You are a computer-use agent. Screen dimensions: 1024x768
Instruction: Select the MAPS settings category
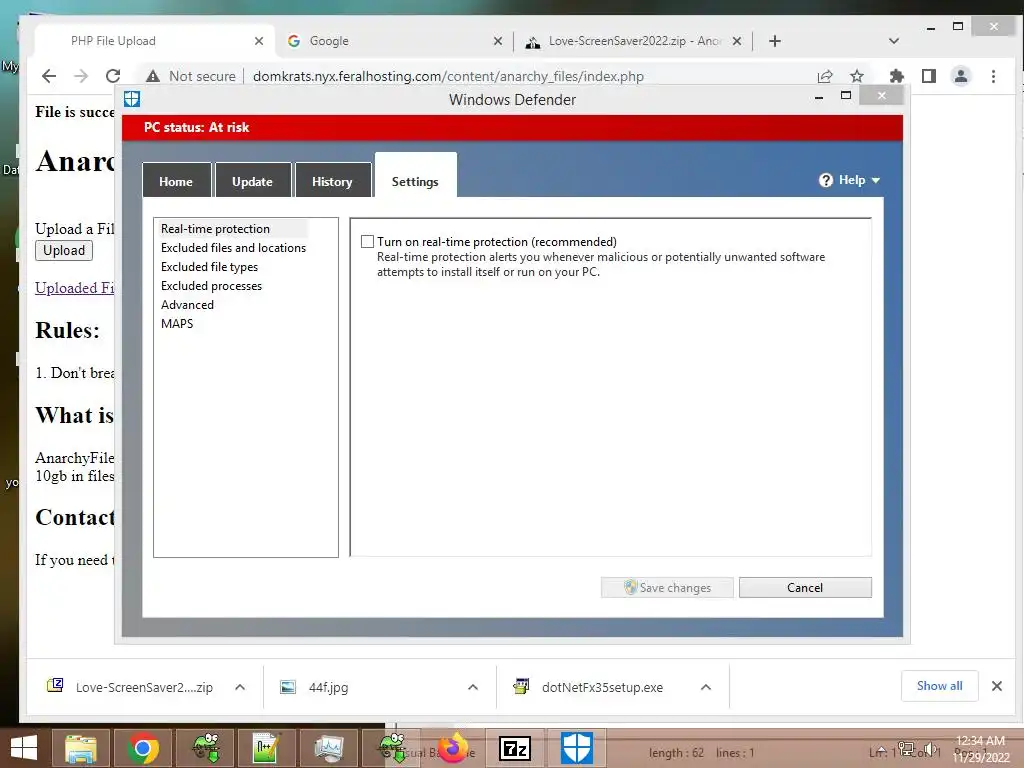point(177,323)
